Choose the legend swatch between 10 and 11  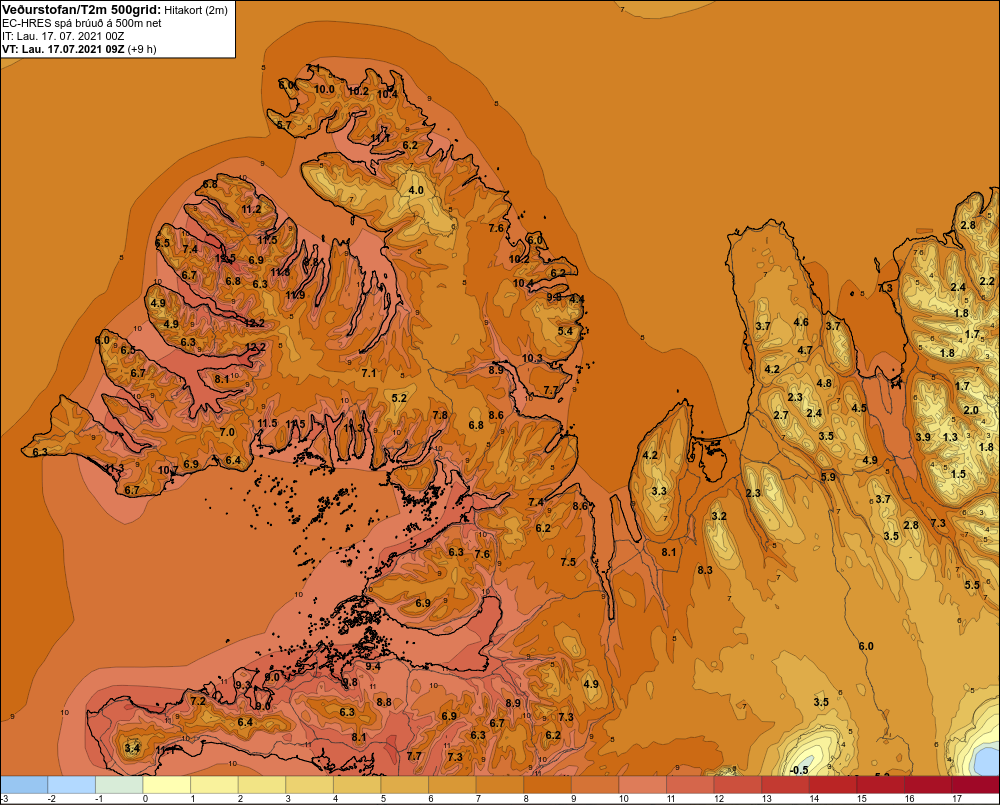(642, 785)
